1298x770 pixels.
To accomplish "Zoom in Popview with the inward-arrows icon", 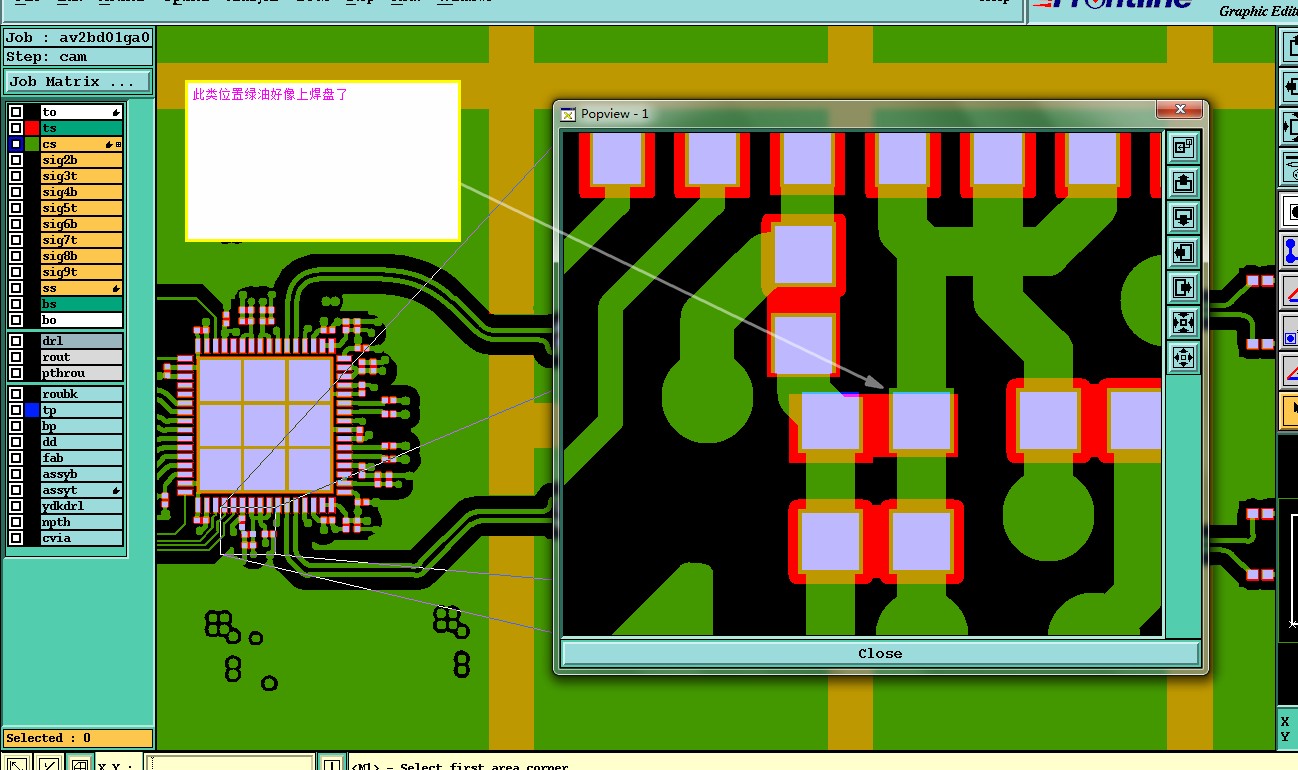I will point(1183,322).
